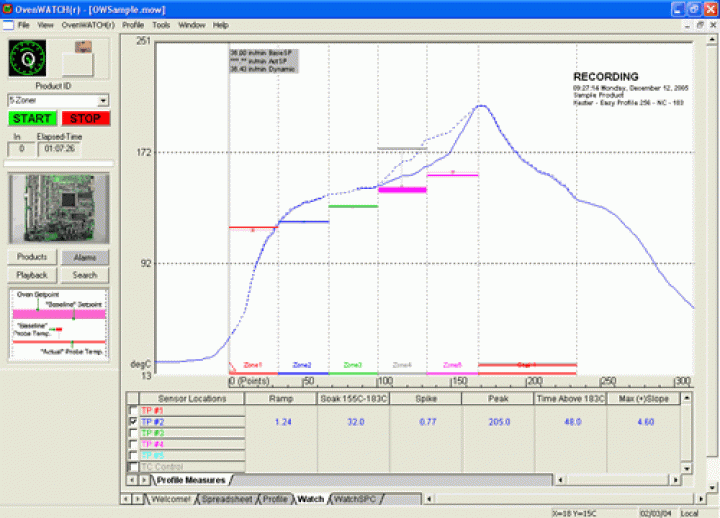Click the Soak value 32.0
This screenshot has width=720, height=518.
tap(356, 422)
